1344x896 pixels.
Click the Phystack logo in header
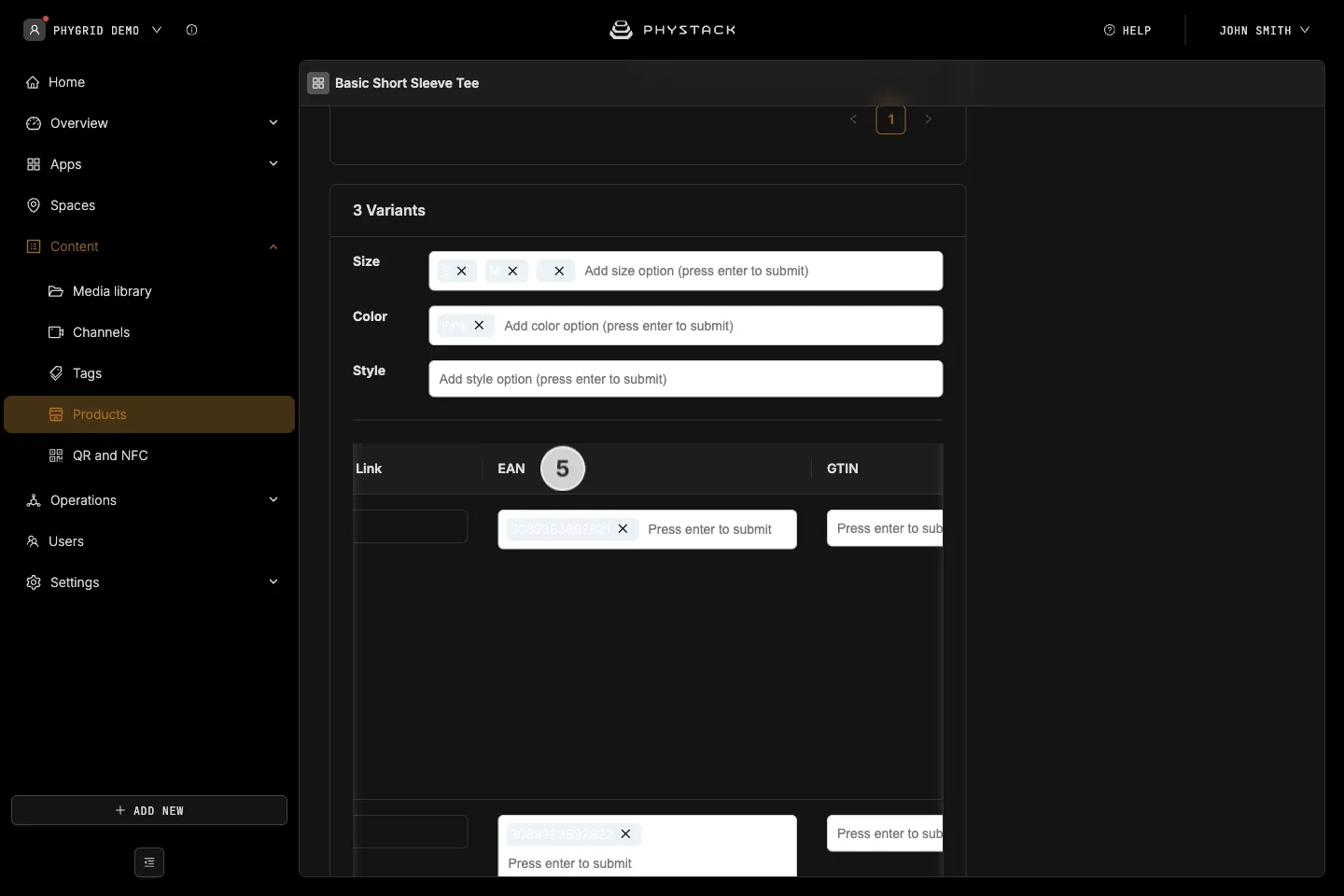672,30
